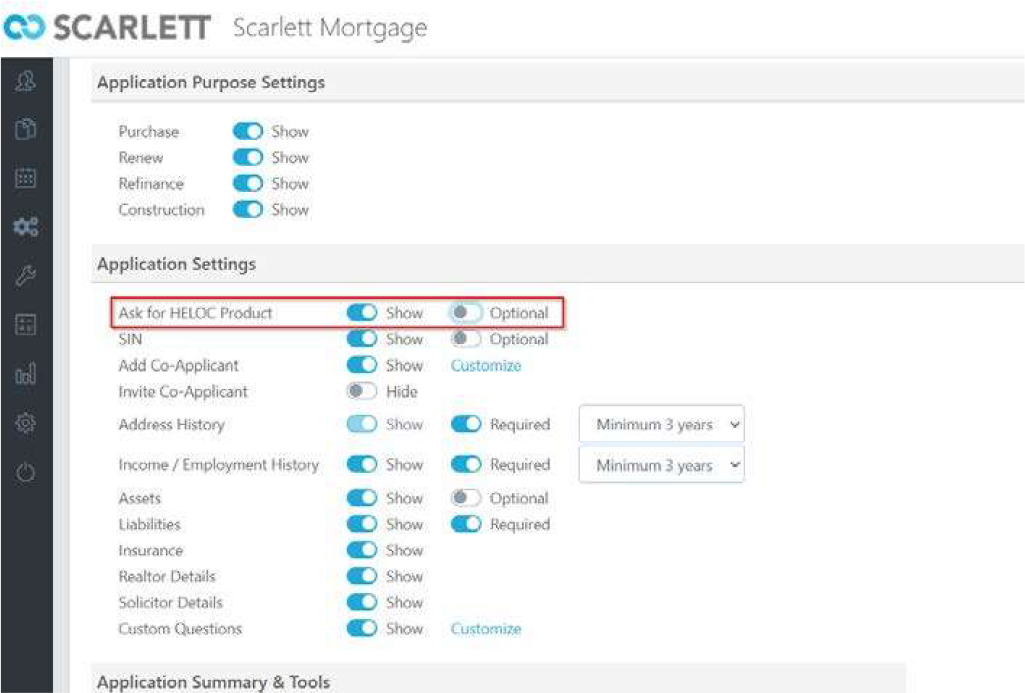This screenshot has height=693, width=1025.
Task: Click Customize link for Add Co-Applicant
Action: [x=486, y=365]
